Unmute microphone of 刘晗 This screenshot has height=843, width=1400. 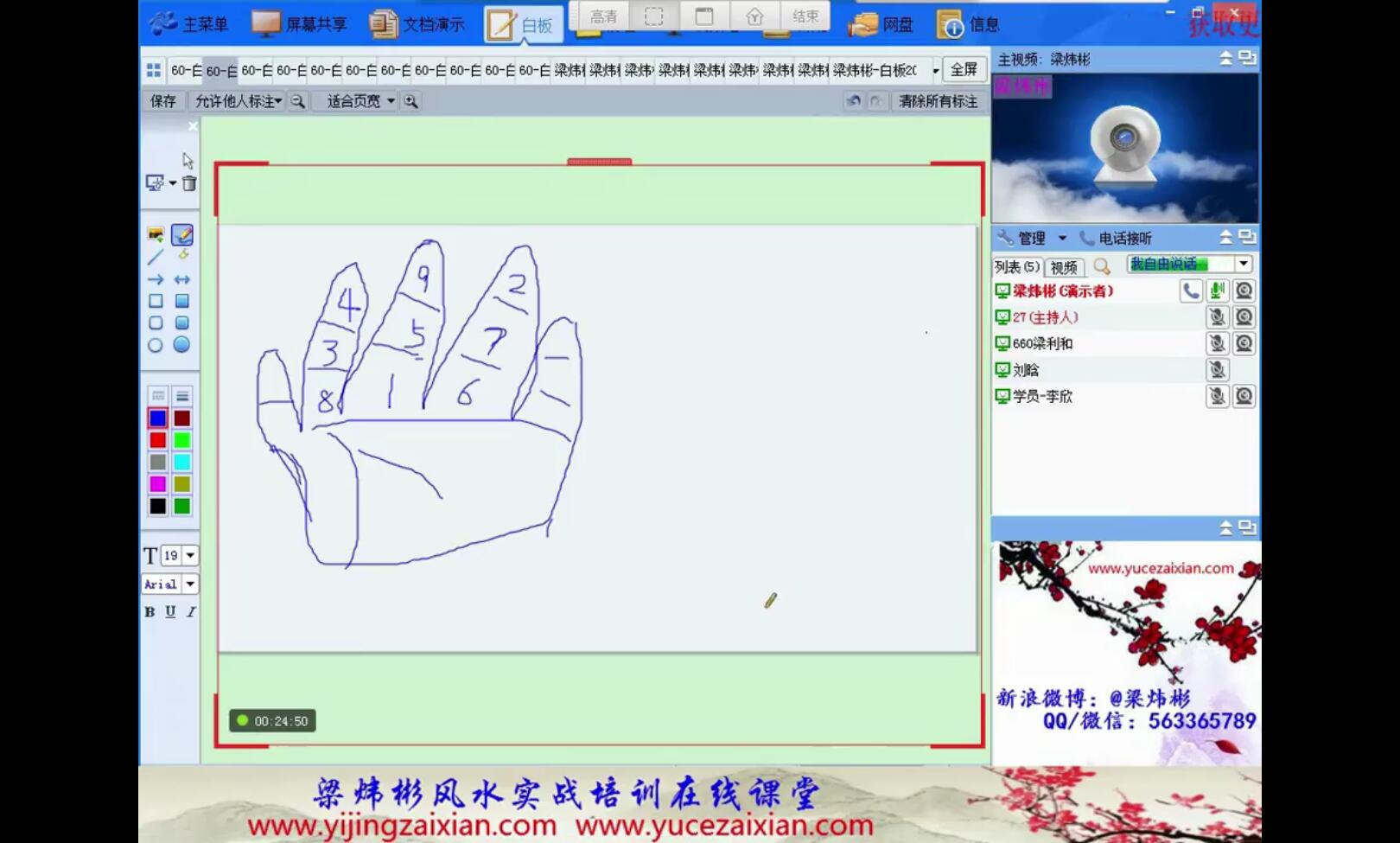[x=1218, y=370]
